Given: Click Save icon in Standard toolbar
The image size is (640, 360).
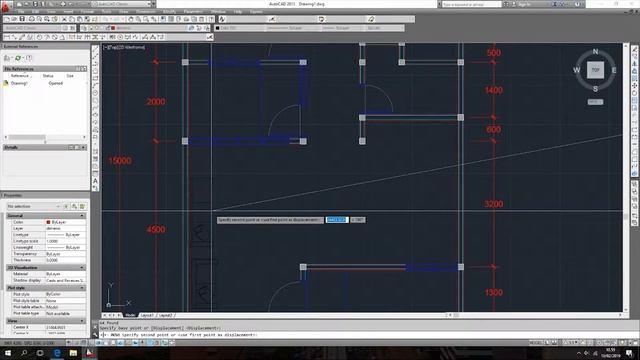Looking at the screenshot, I should (x=22, y=19).
